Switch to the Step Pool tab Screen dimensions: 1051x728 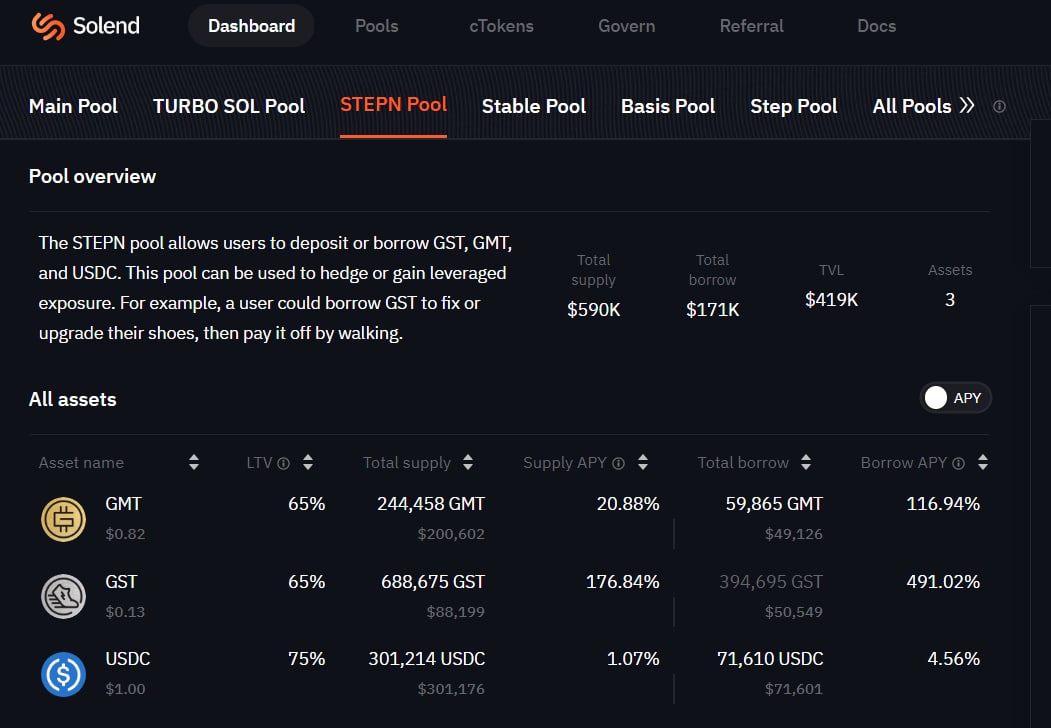794,106
